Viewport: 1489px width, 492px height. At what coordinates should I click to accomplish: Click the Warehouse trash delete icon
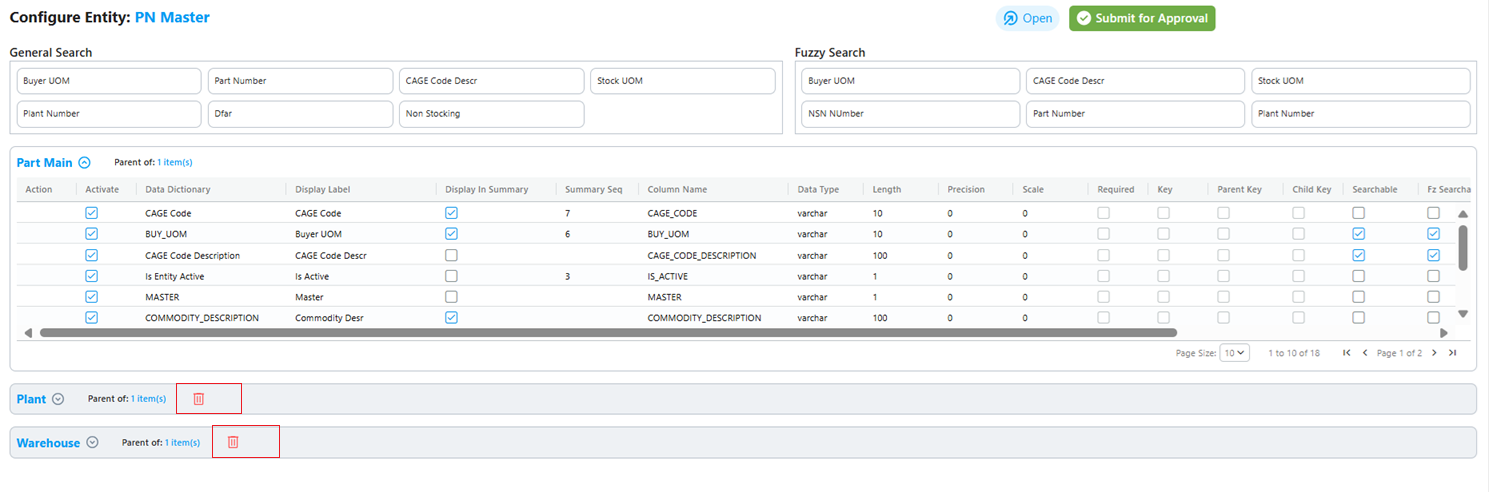pos(233,442)
